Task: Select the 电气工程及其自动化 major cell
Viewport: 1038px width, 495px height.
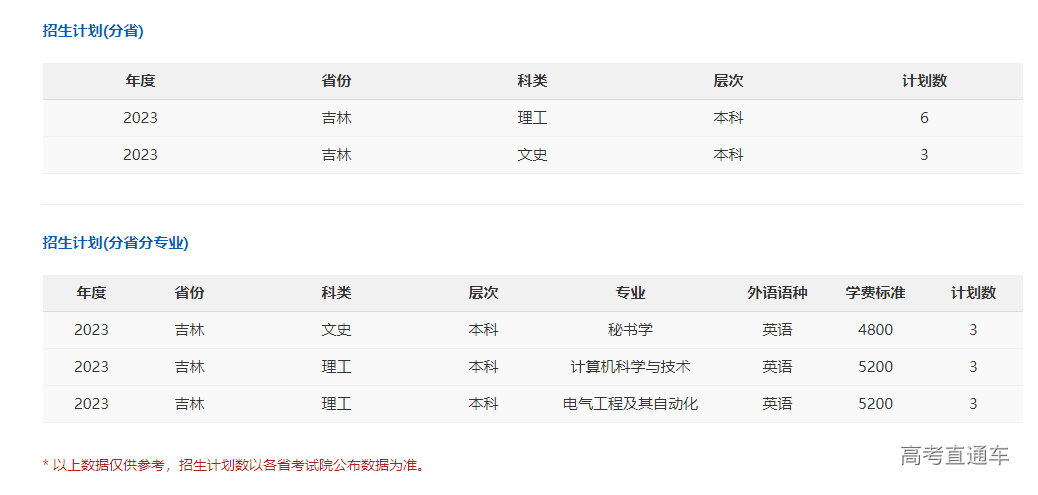Action: click(x=630, y=404)
